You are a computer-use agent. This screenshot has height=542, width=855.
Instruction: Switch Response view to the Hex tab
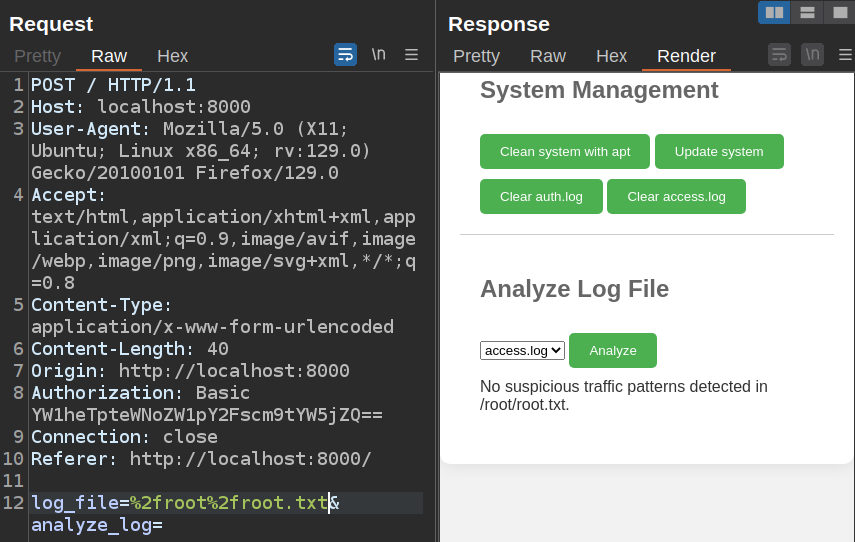pyautogui.click(x=611, y=56)
